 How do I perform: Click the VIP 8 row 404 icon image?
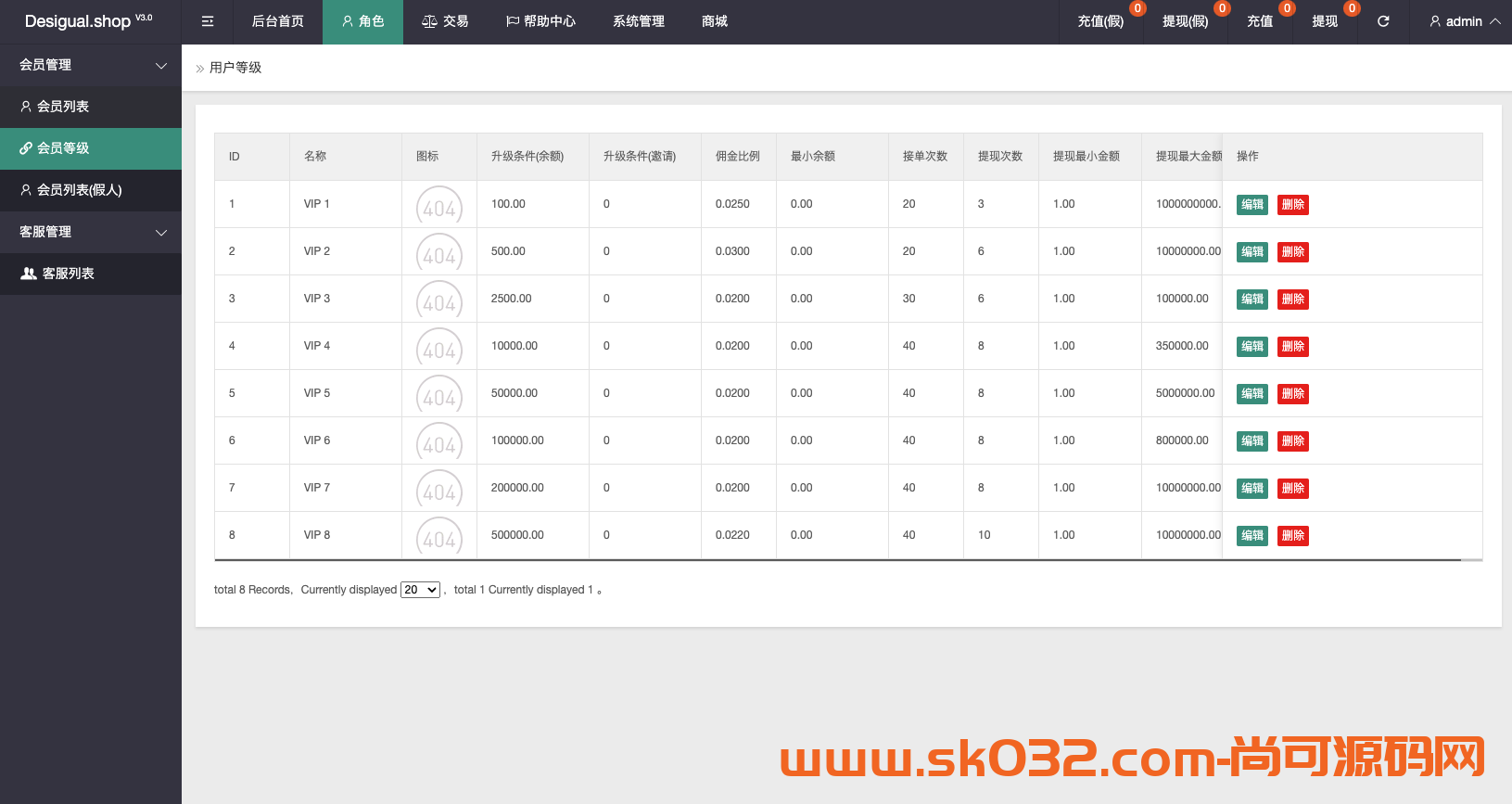point(439,537)
